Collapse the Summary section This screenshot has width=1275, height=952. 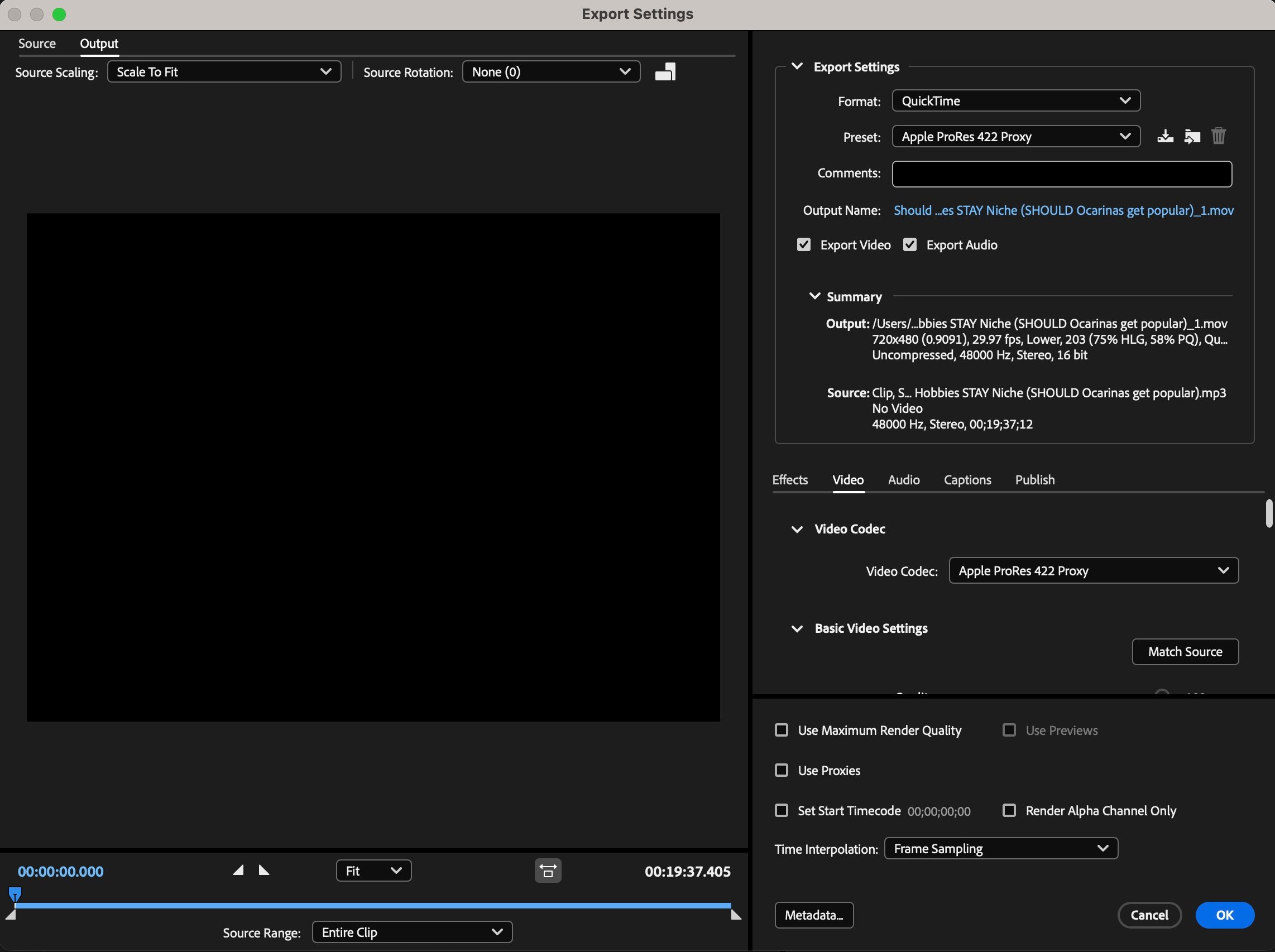[x=814, y=296]
